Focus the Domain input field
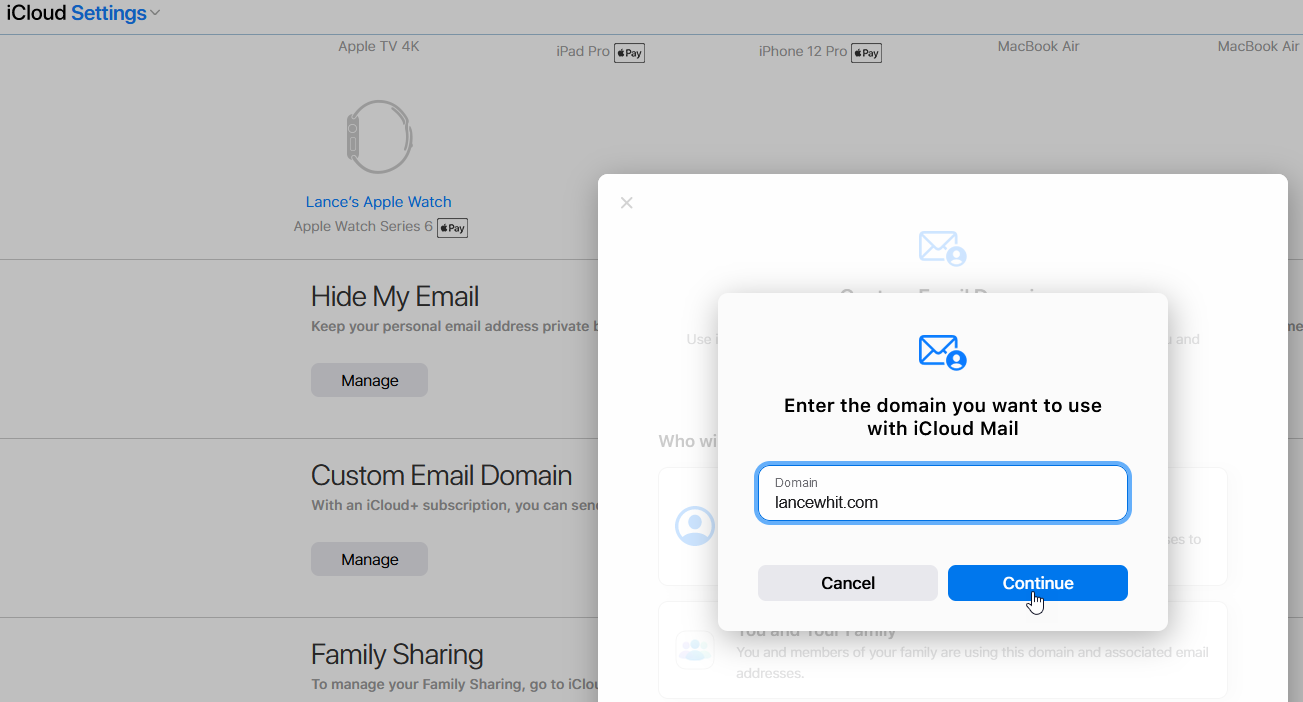This screenshot has height=702, width=1303. tap(943, 493)
